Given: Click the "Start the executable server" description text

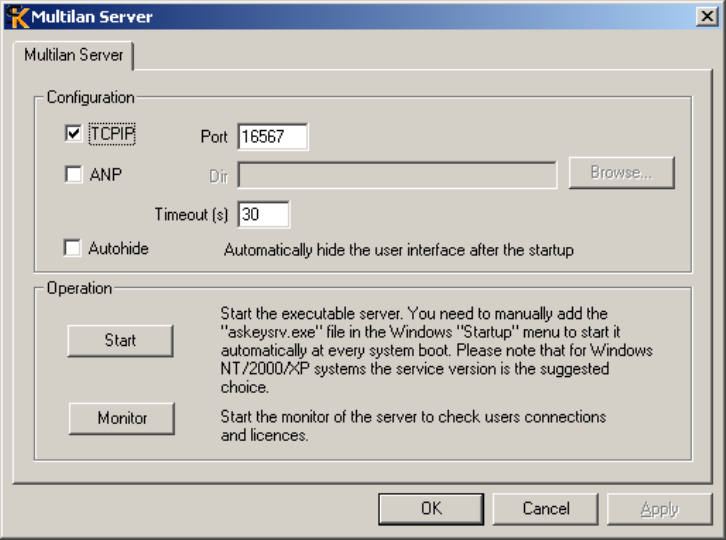Looking at the screenshot, I should coord(437,350).
